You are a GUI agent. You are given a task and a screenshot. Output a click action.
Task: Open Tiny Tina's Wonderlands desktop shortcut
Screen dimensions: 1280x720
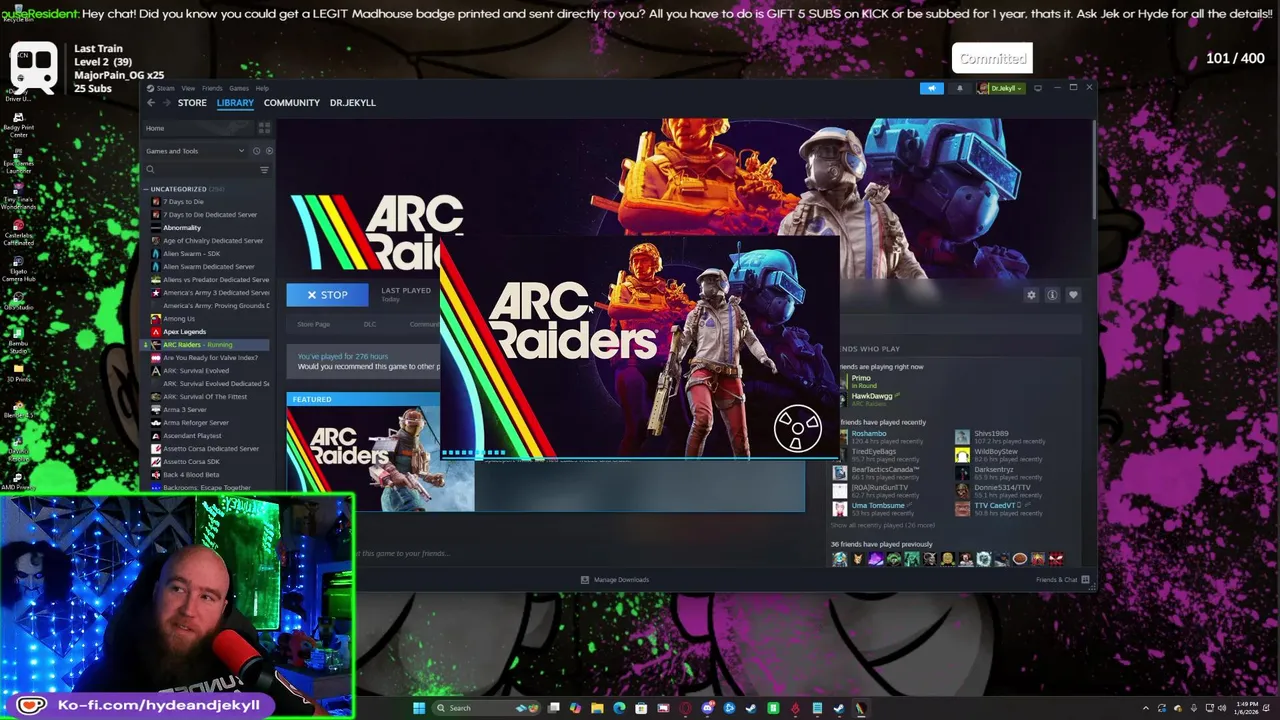pos(18,197)
